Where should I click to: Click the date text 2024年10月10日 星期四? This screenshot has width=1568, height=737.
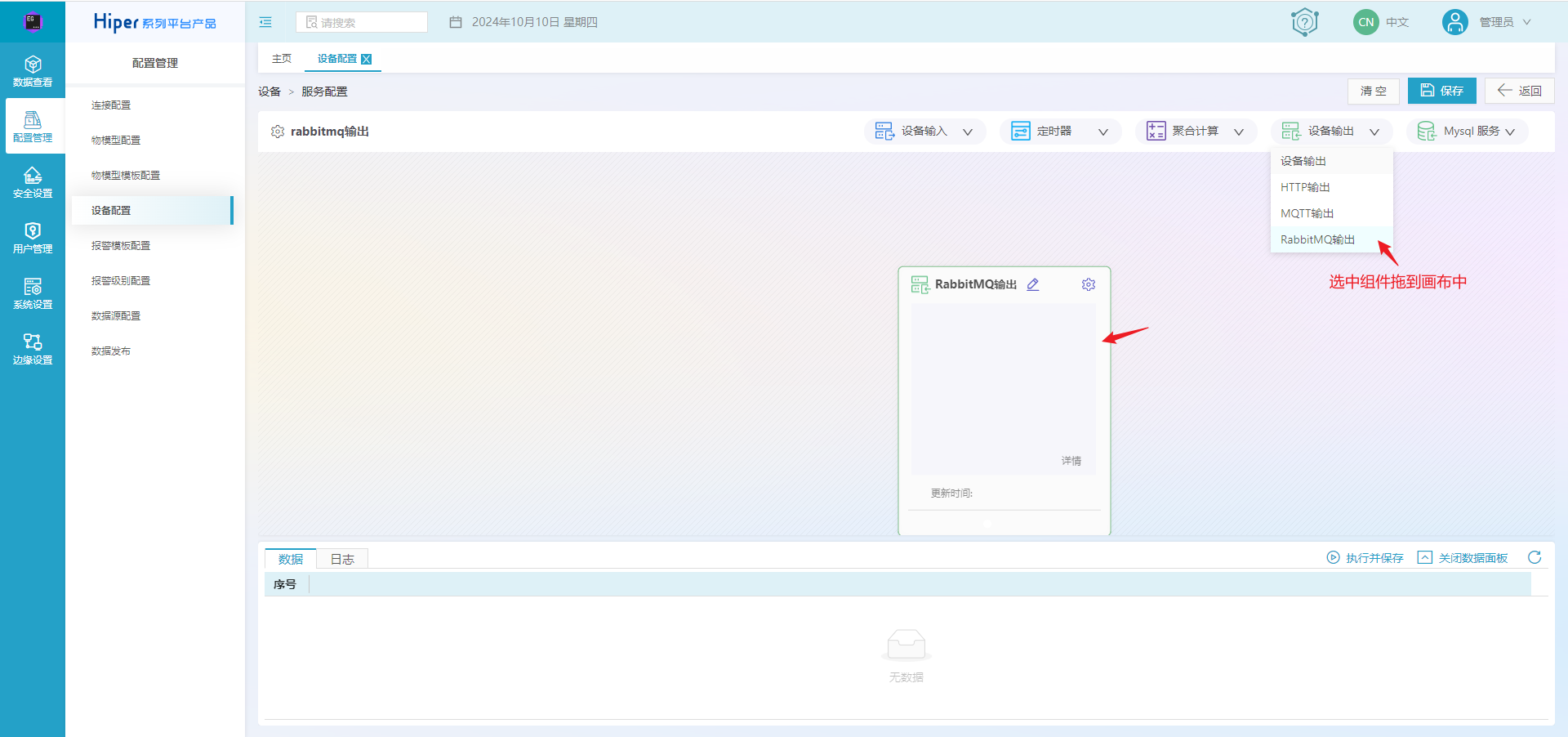point(535,22)
